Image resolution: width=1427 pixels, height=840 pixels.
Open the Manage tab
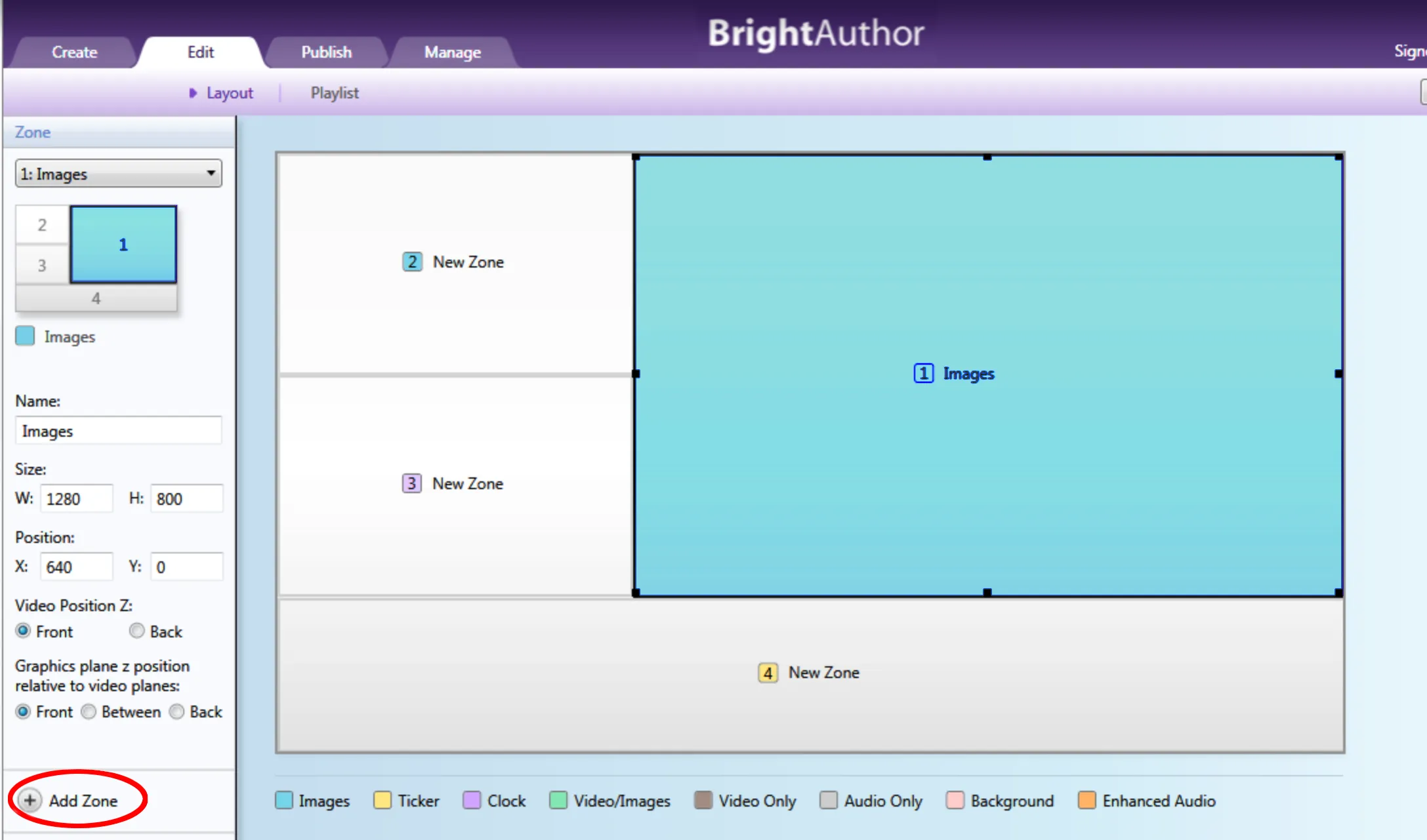(453, 52)
